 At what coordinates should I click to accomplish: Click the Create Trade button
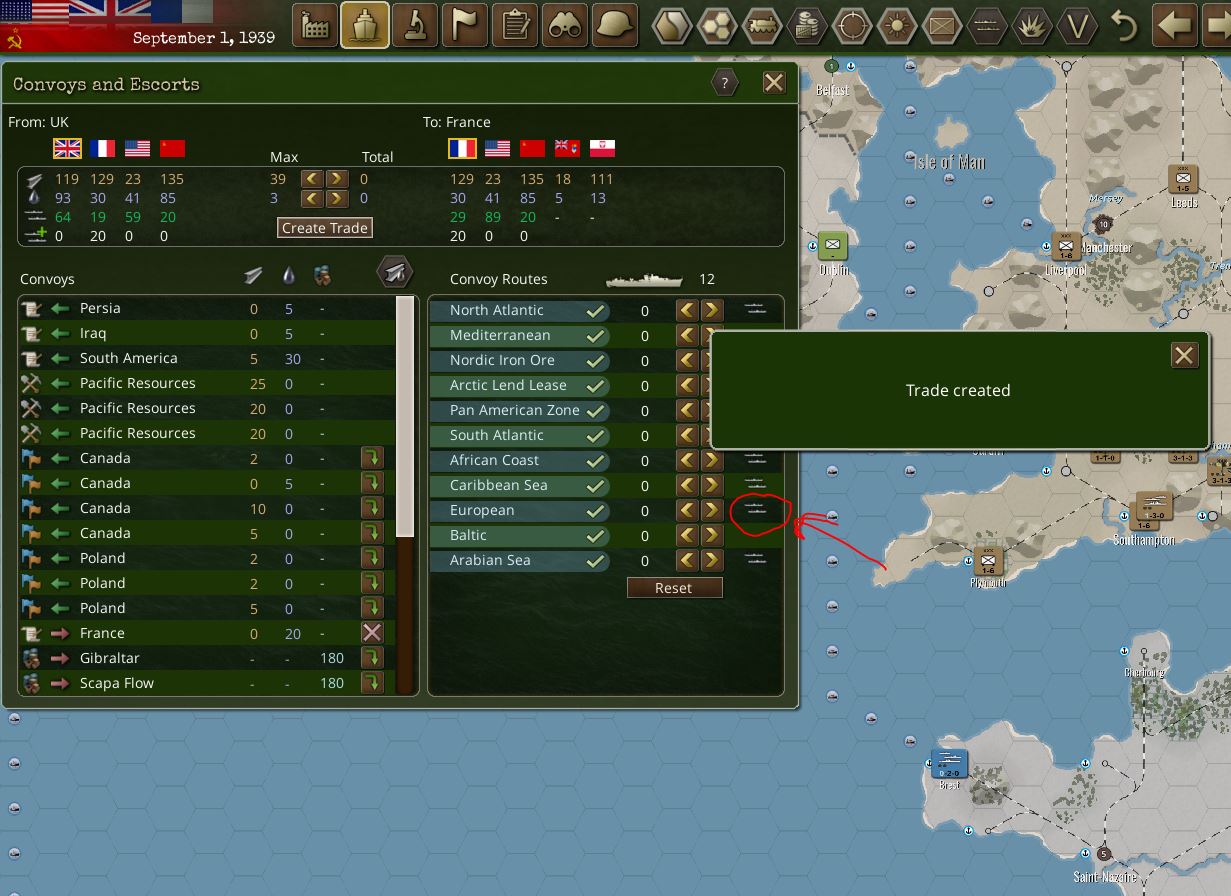point(325,228)
